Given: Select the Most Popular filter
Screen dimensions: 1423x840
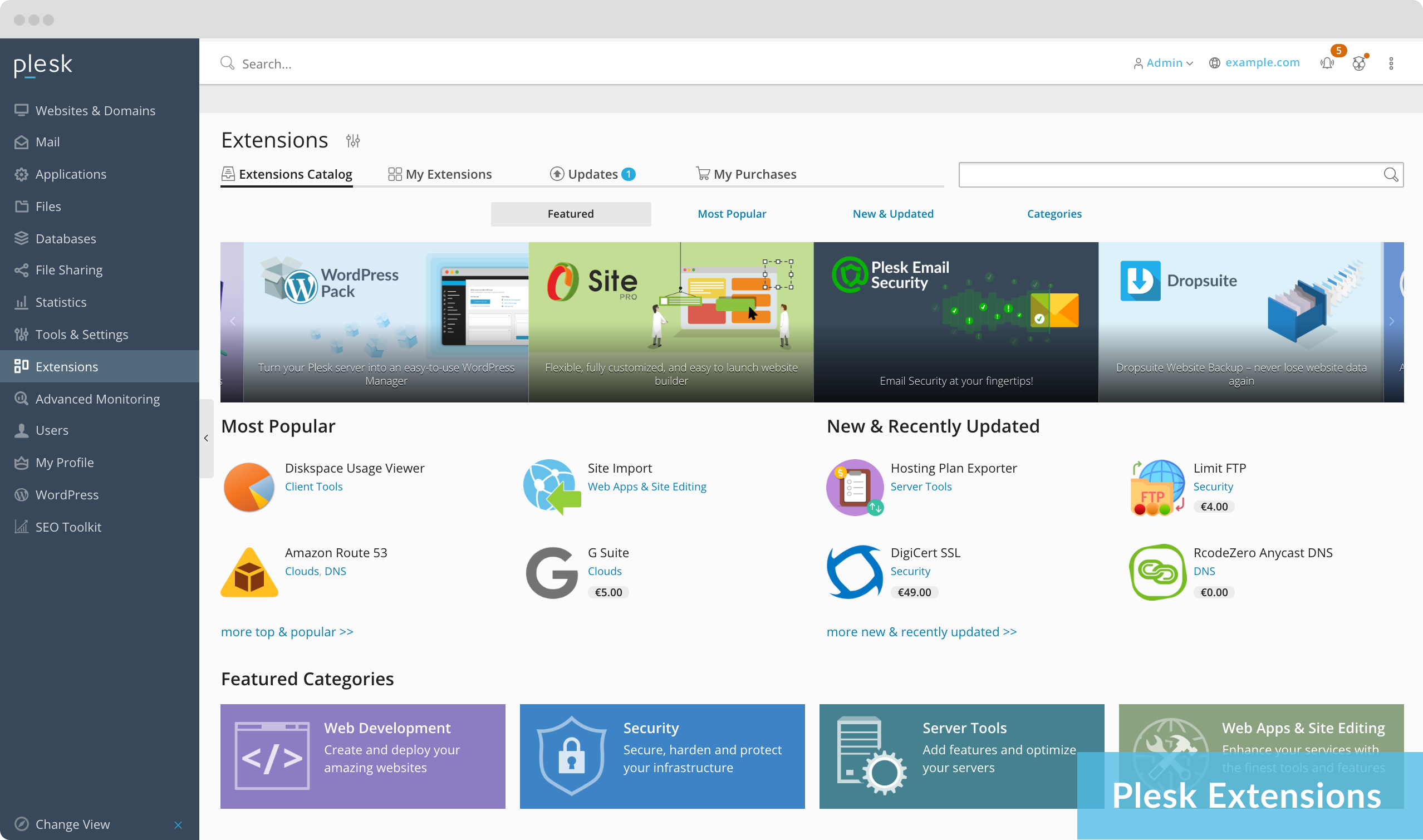Looking at the screenshot, I should point(732,214).
